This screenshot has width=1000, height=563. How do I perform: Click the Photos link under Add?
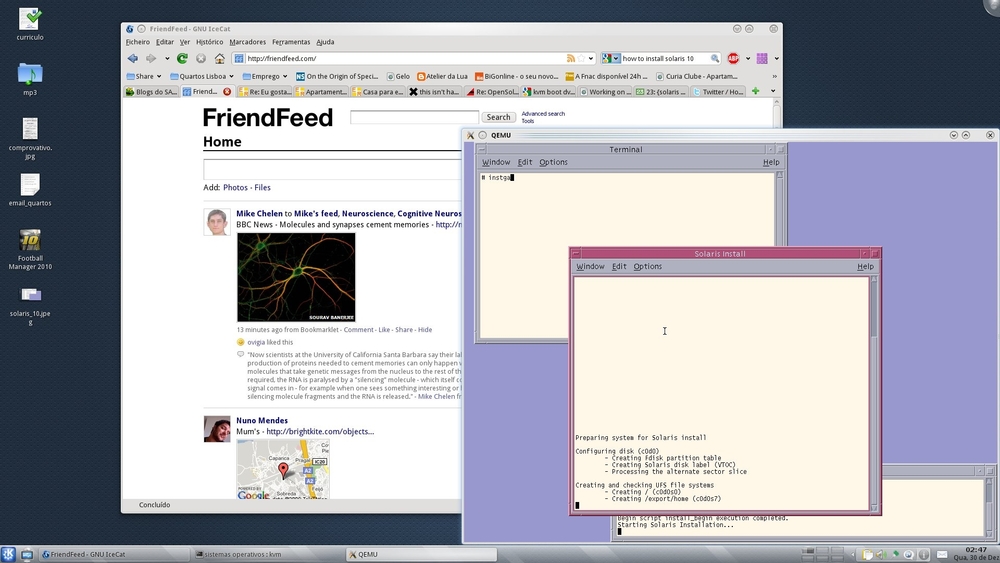pyautogui.click(x=235, y=187)
